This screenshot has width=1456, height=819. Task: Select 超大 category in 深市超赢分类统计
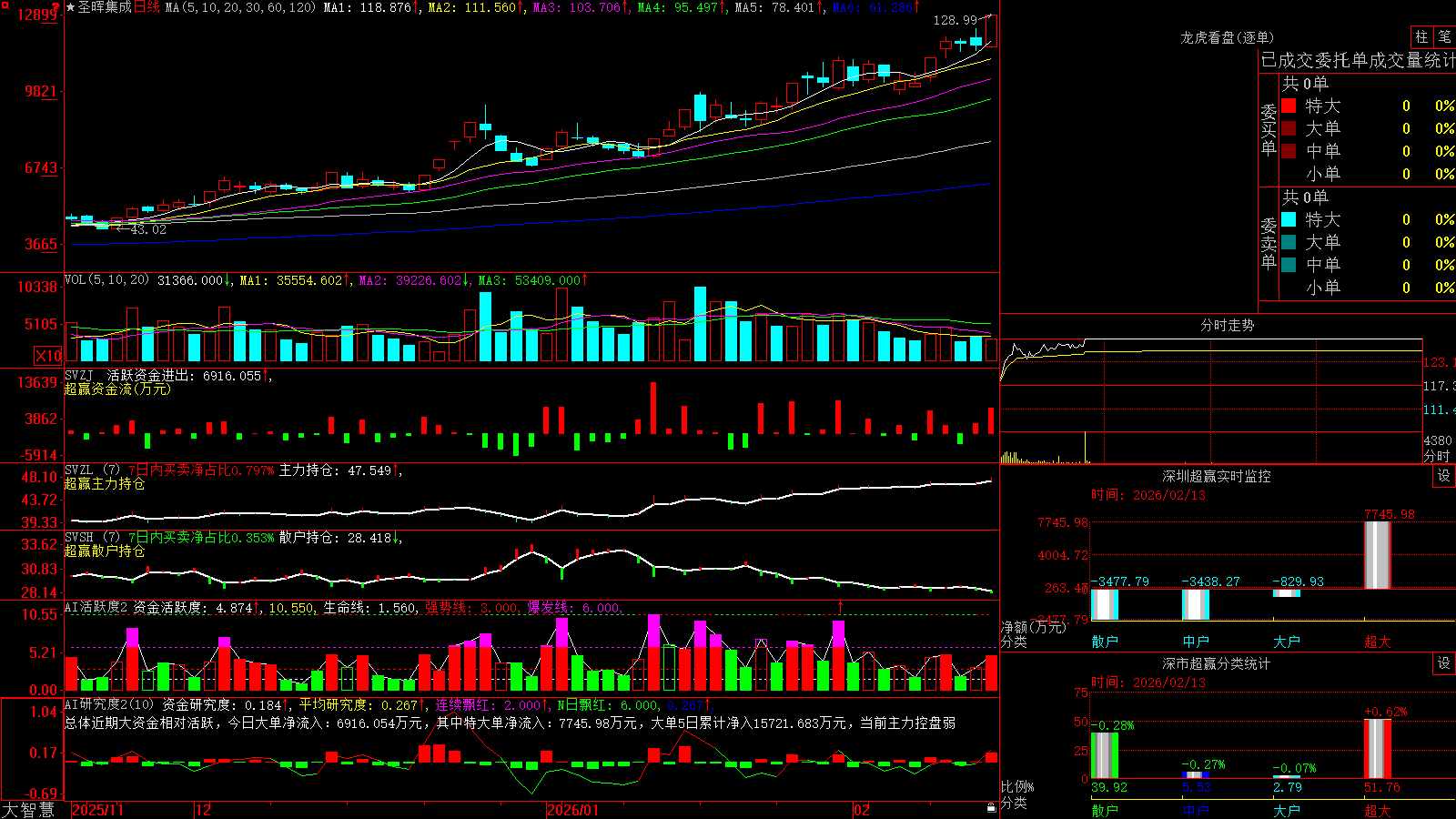coord(1378,811)
